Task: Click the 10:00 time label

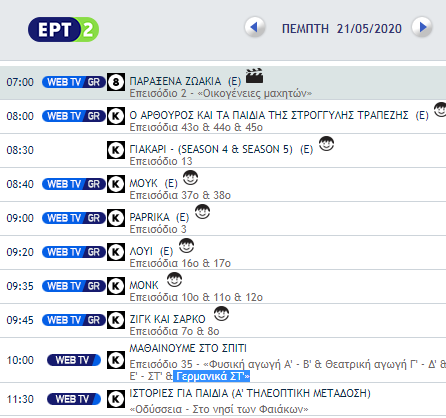Action: pos(20,360)
